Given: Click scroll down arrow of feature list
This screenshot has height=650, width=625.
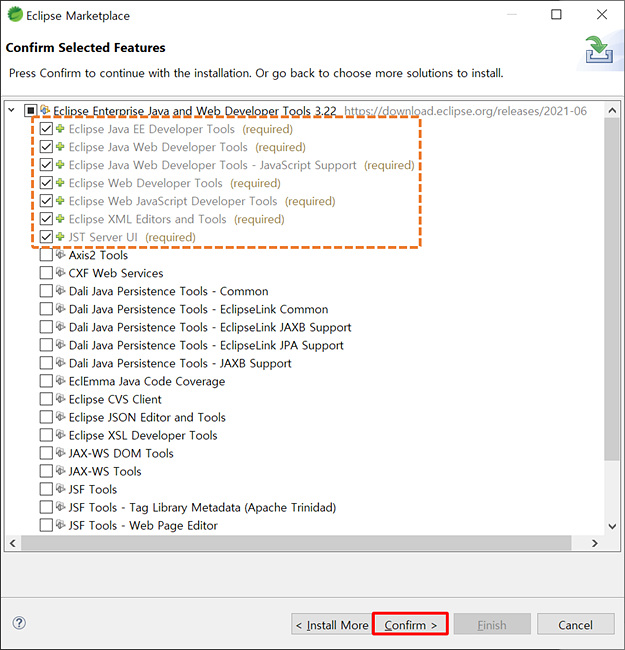Looking at the screenshot, I should (612, 526).
